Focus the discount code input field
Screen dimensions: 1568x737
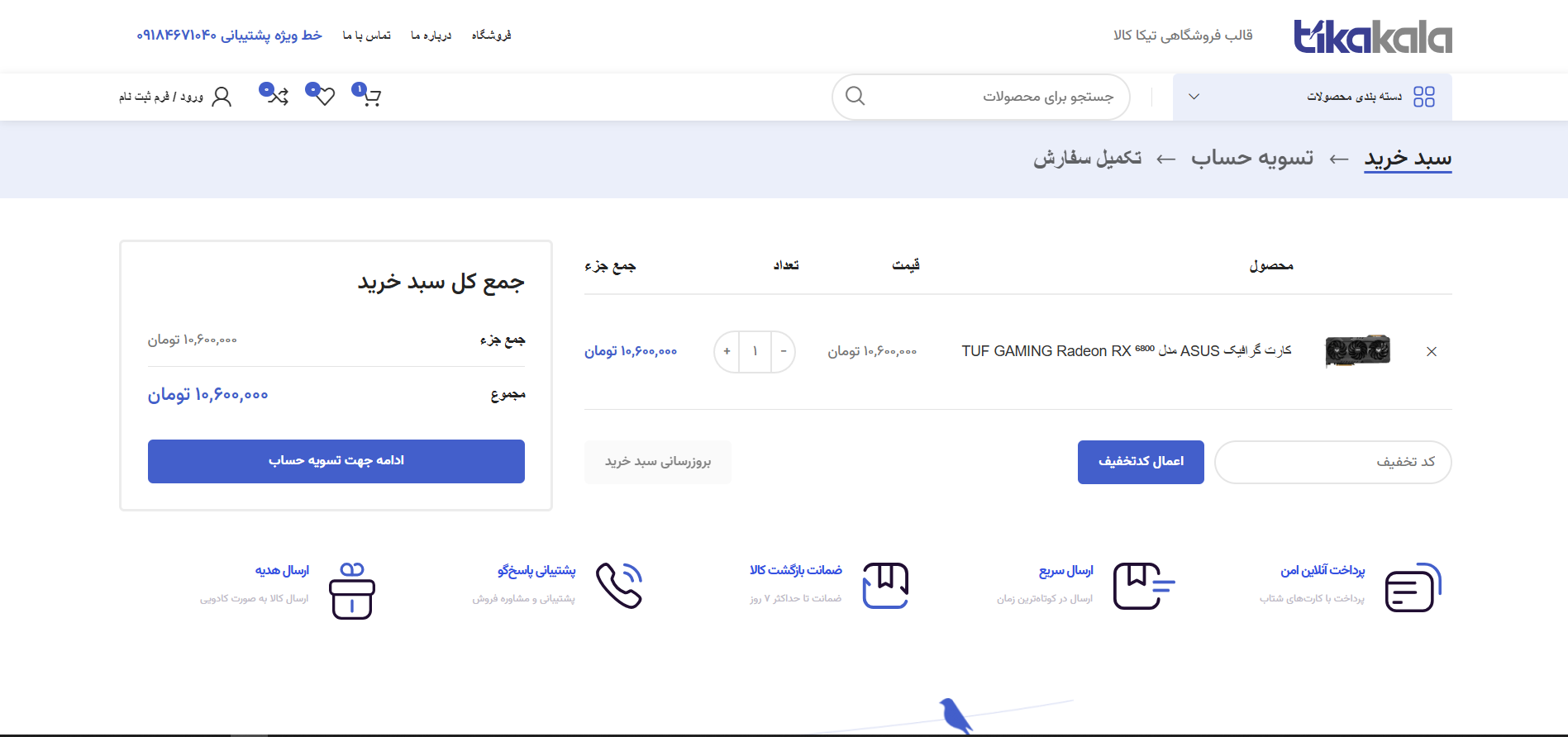[x=1332, y=462]
